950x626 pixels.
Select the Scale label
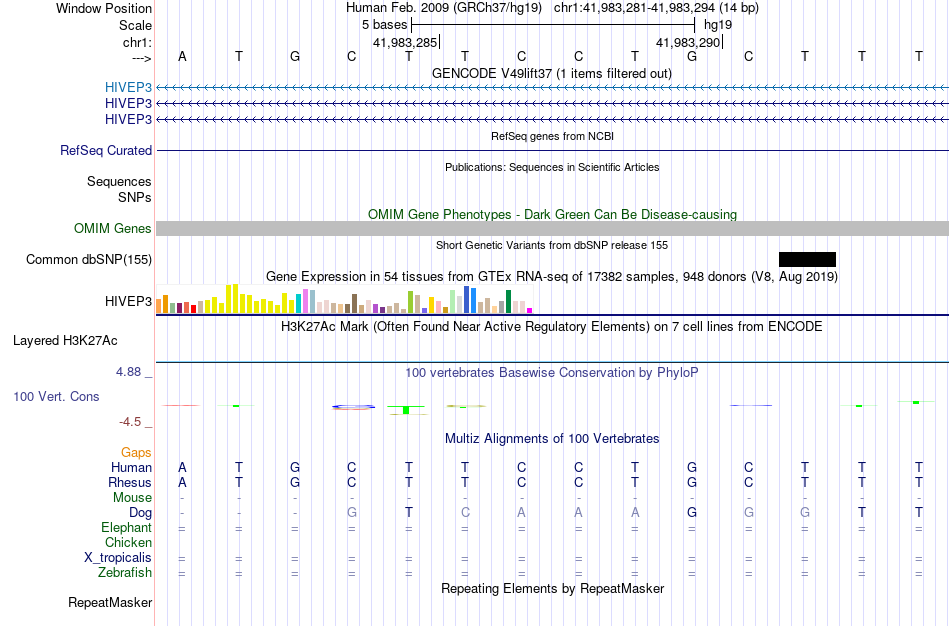pos(135,25)
